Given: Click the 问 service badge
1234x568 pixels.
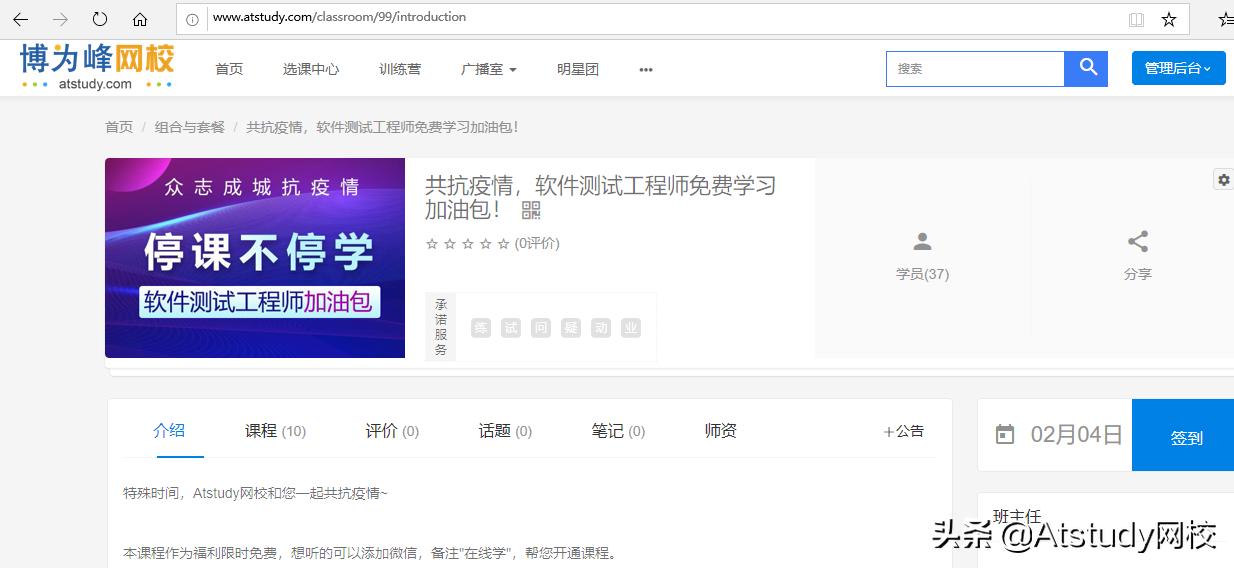Looking at the screenshot, I should [x=541, y=328].
